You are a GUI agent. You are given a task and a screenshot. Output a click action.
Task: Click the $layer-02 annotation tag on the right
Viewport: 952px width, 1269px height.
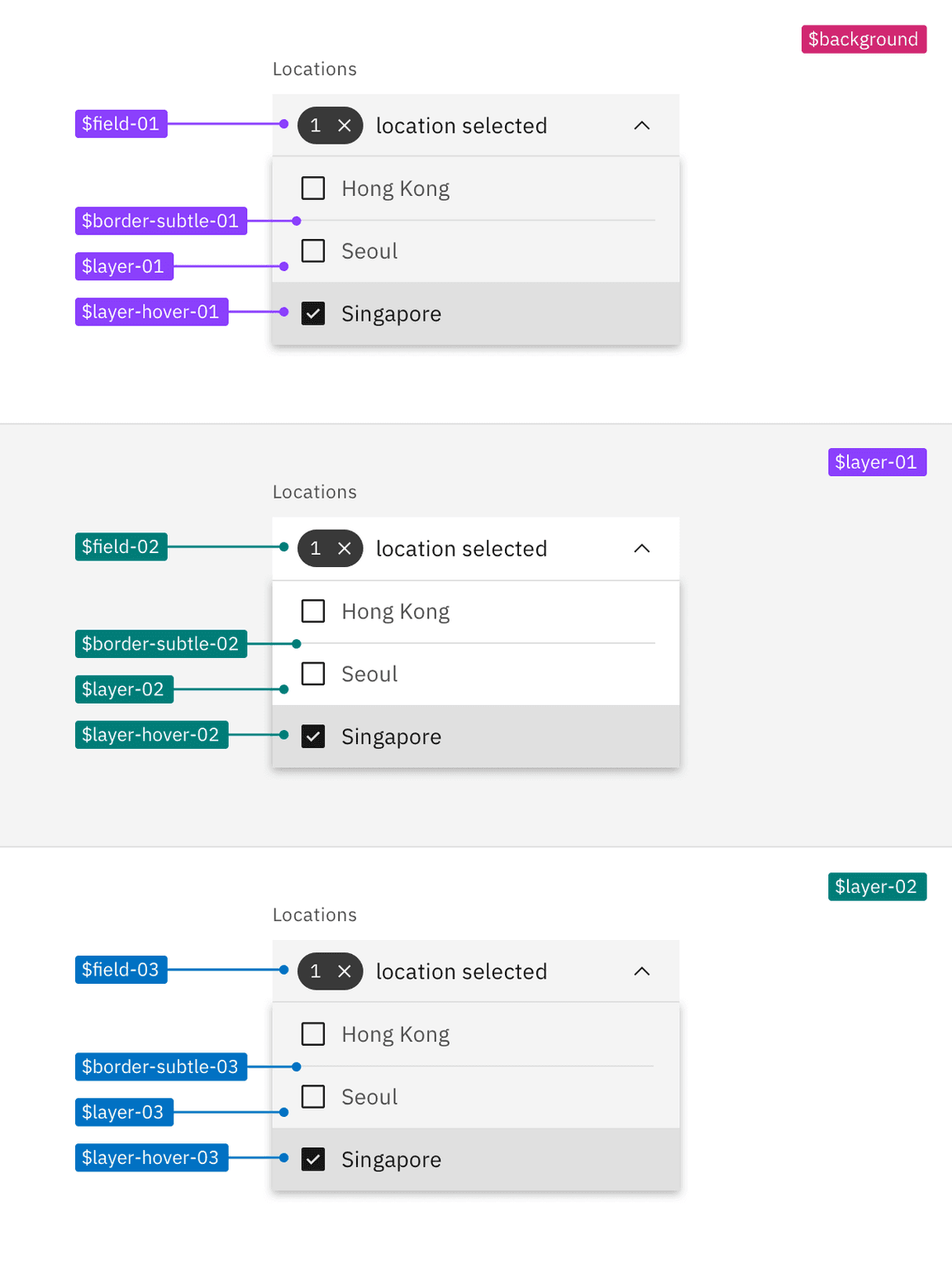tap(877, 886)
